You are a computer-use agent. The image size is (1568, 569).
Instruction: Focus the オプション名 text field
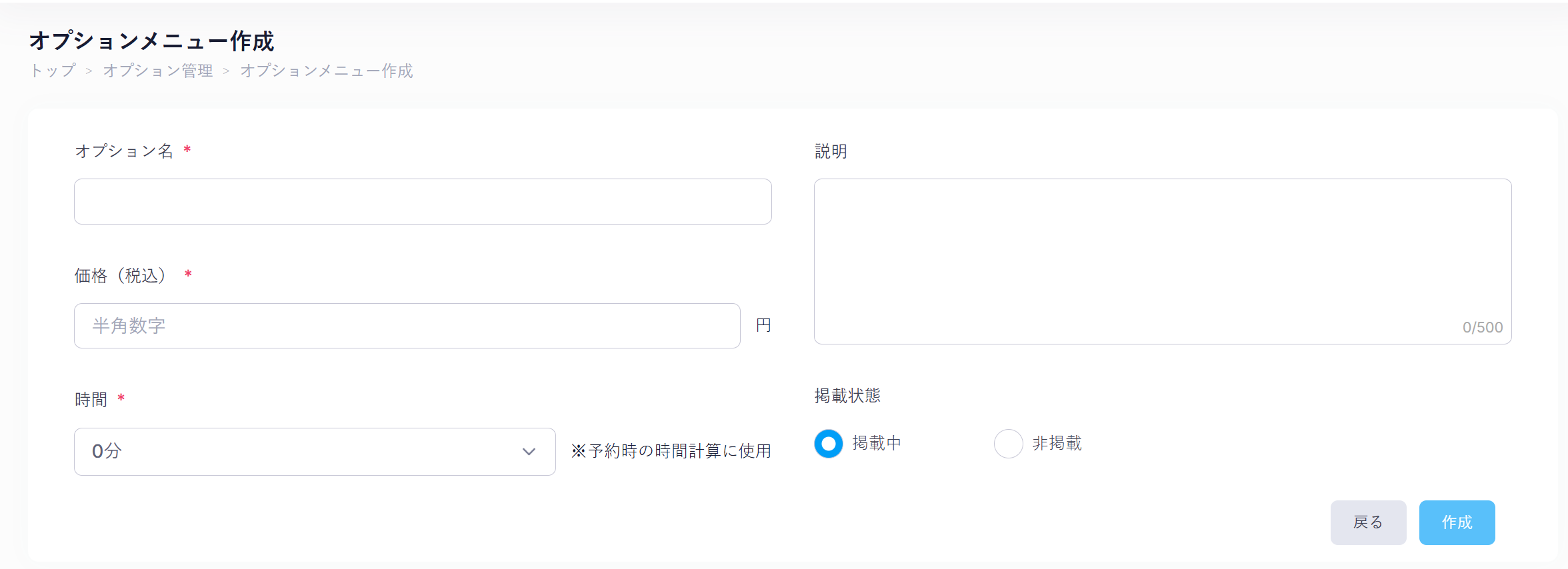point(423,201)
